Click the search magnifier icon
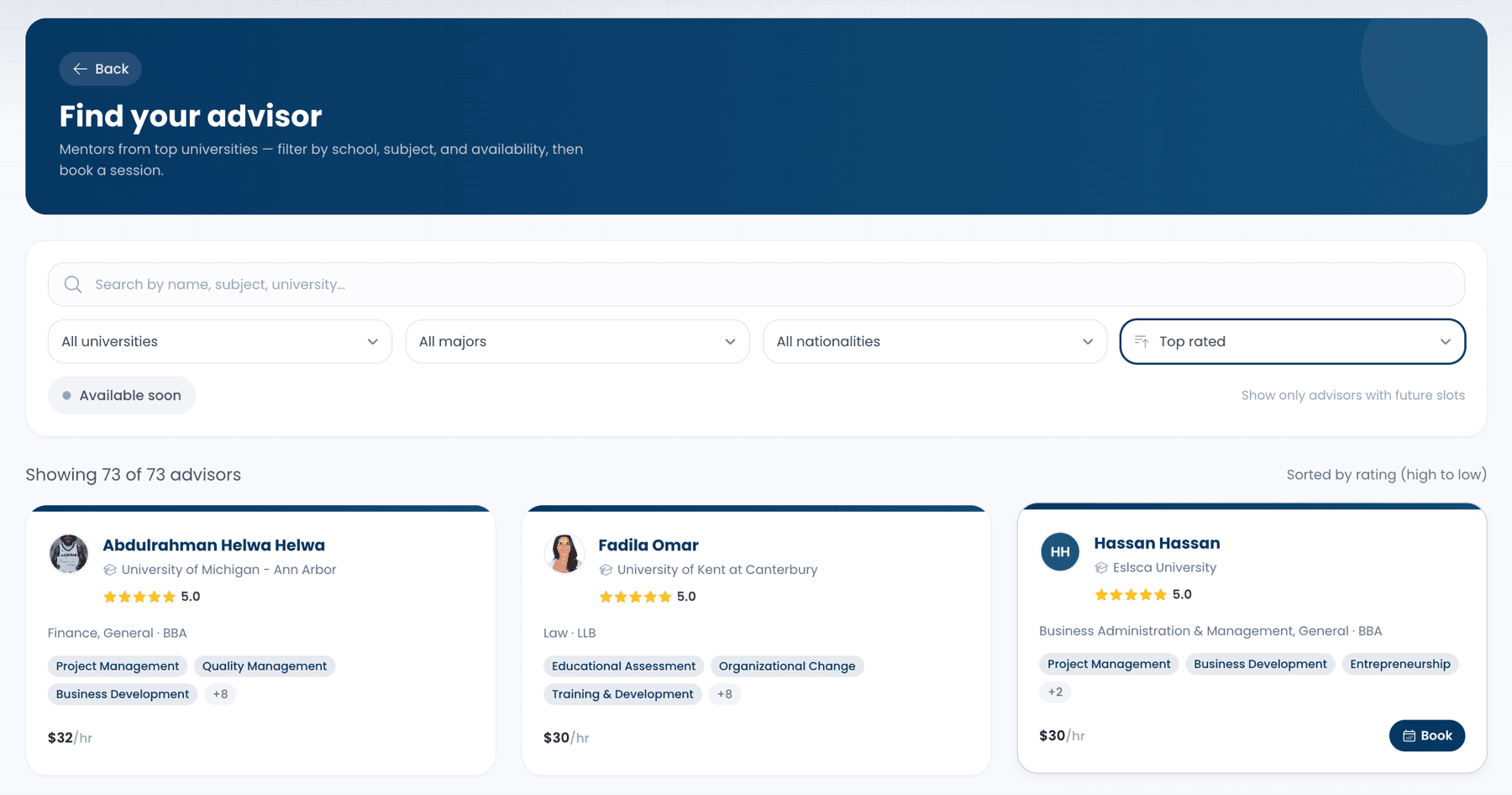This screenshot has height=795, width=1512. tap(73, 284)
